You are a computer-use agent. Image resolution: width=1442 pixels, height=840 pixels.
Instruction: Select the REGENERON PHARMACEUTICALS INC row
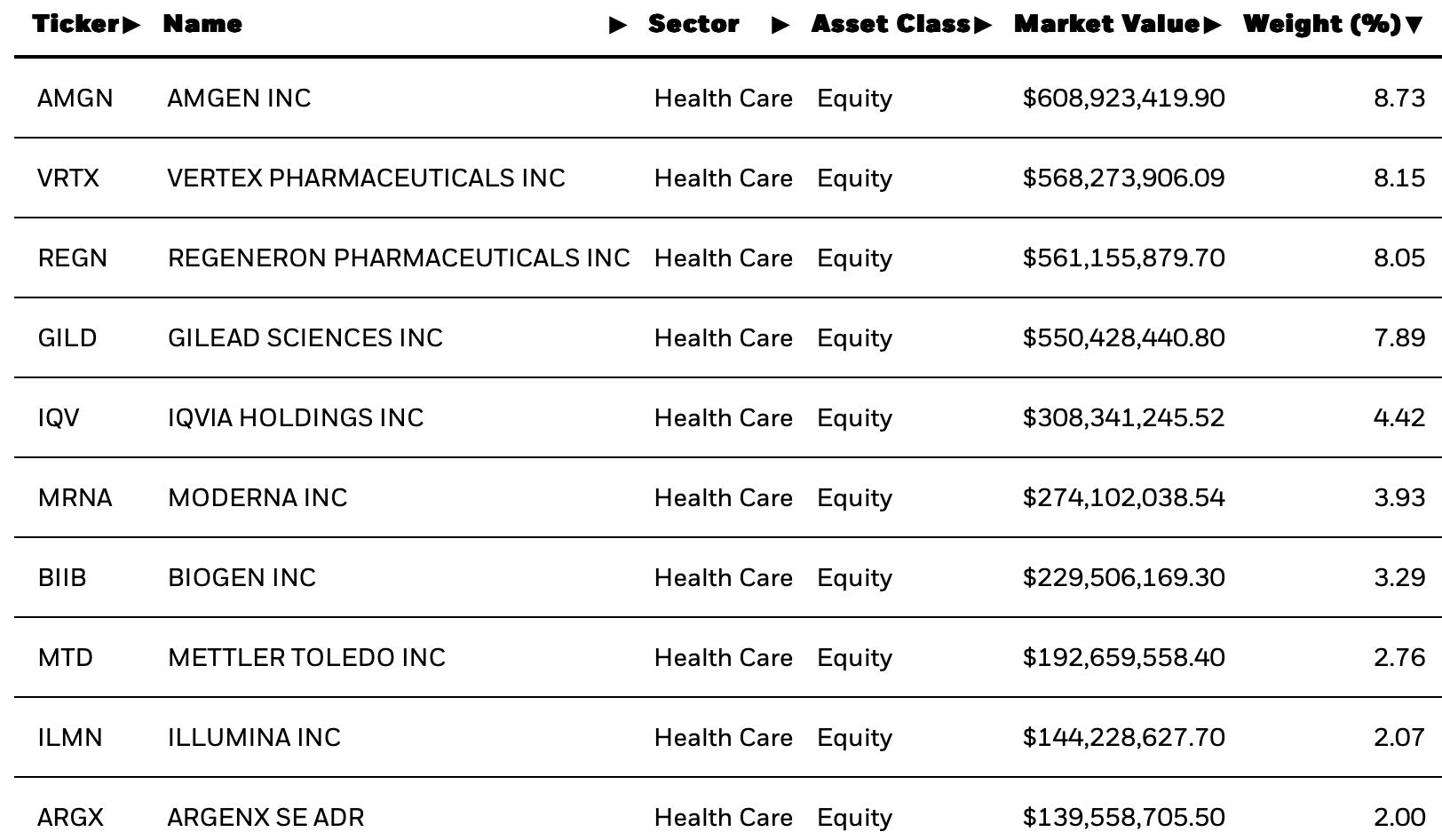(728, 258)
